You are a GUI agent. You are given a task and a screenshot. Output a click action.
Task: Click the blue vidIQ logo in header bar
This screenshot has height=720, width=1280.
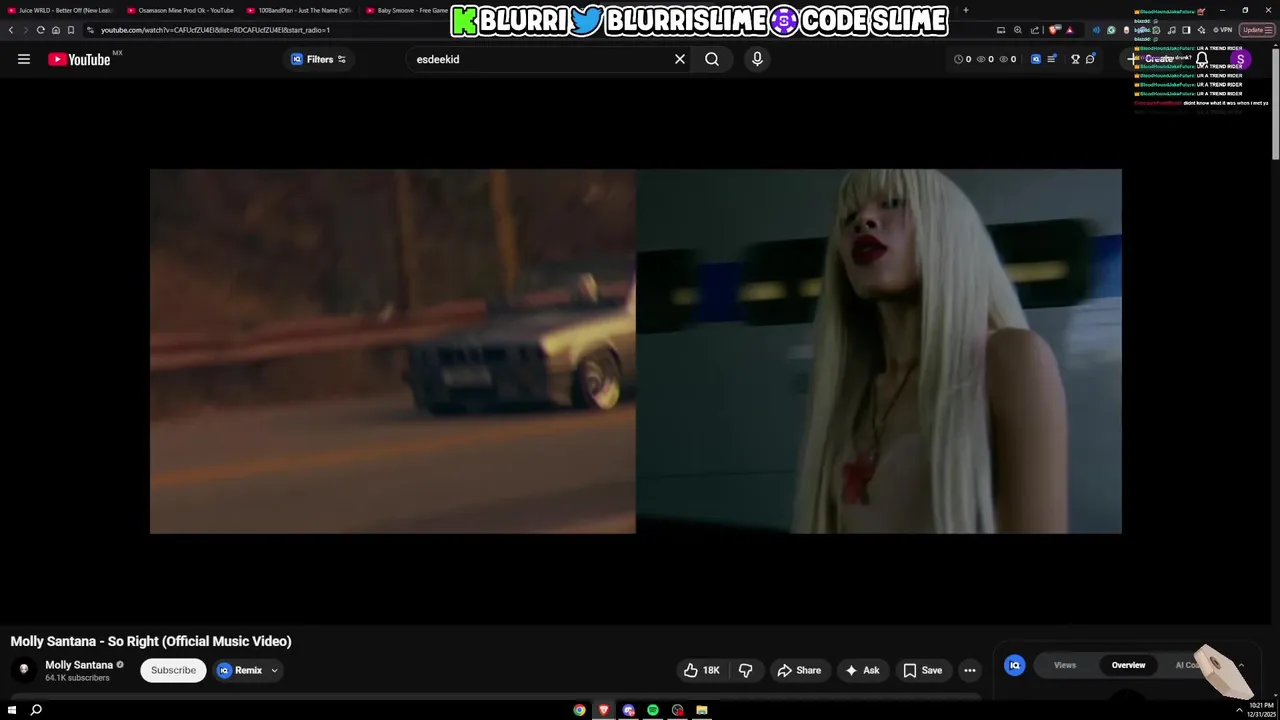(1036, 59)
